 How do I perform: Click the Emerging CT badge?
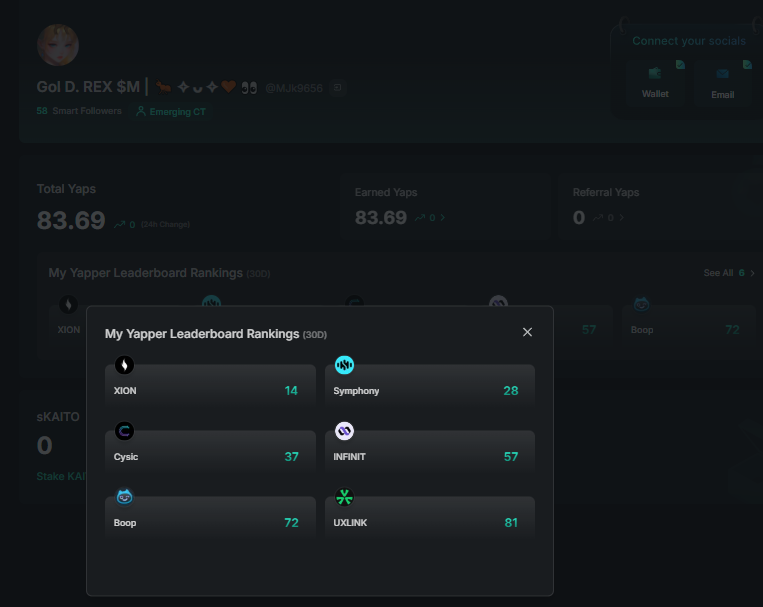pos(171,111)
